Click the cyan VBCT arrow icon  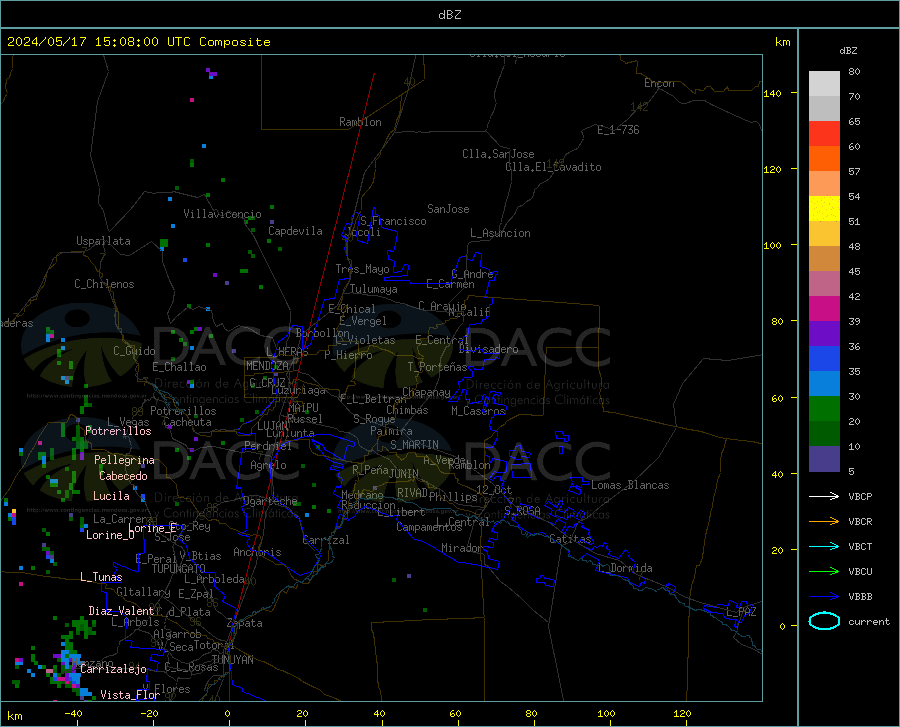[824, 546]
